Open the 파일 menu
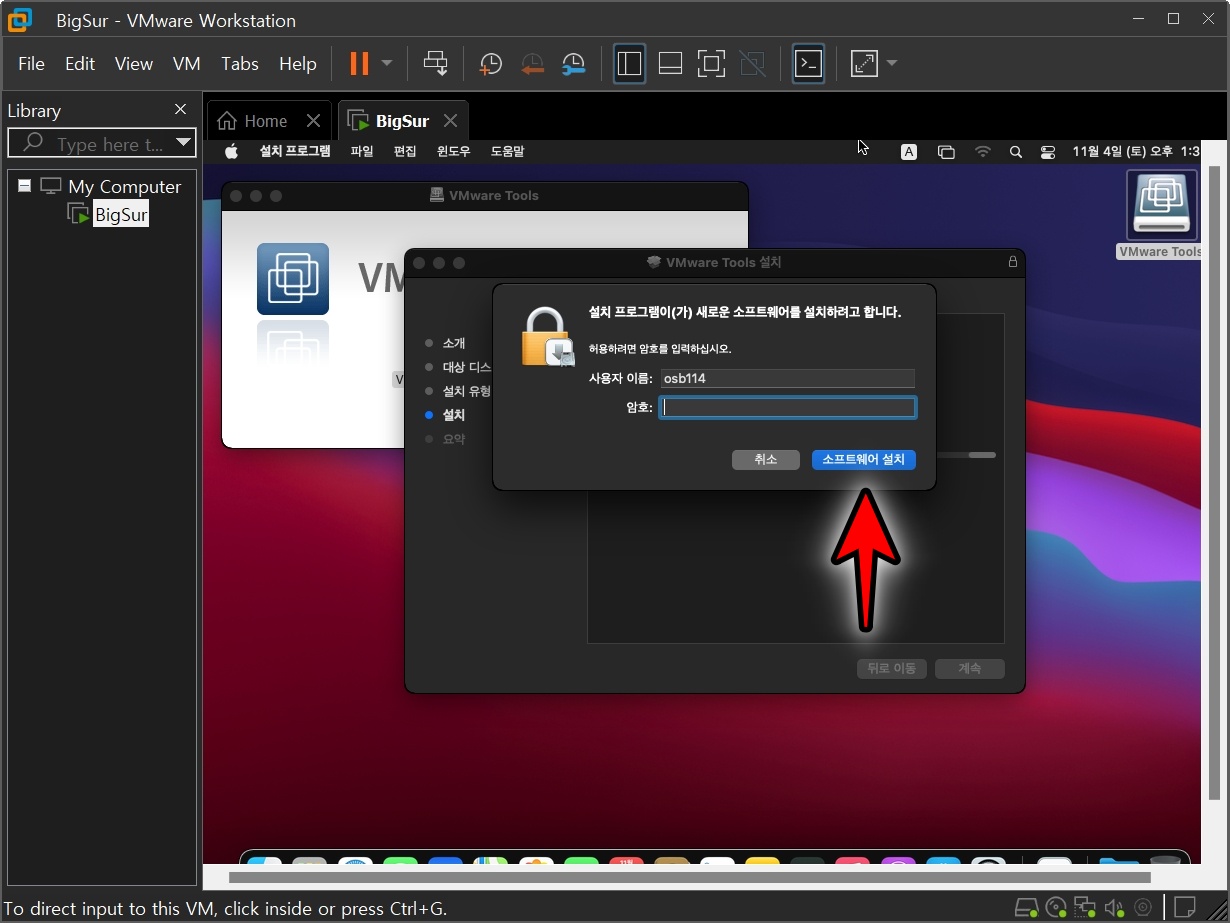1230x923 pixels. [362, 151]
